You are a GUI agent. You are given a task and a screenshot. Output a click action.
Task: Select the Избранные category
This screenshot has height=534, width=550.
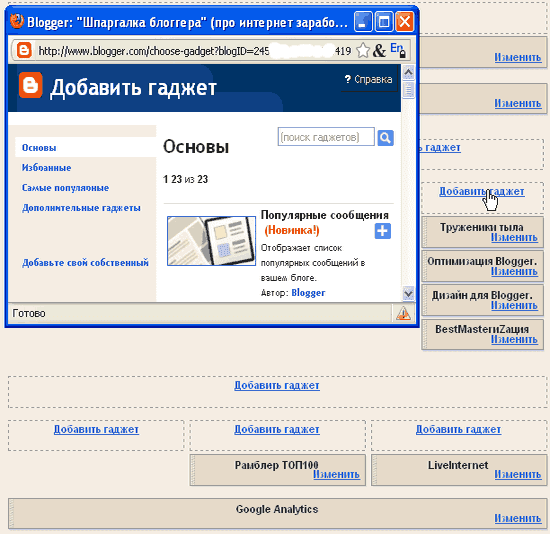(x=46, y=168)
